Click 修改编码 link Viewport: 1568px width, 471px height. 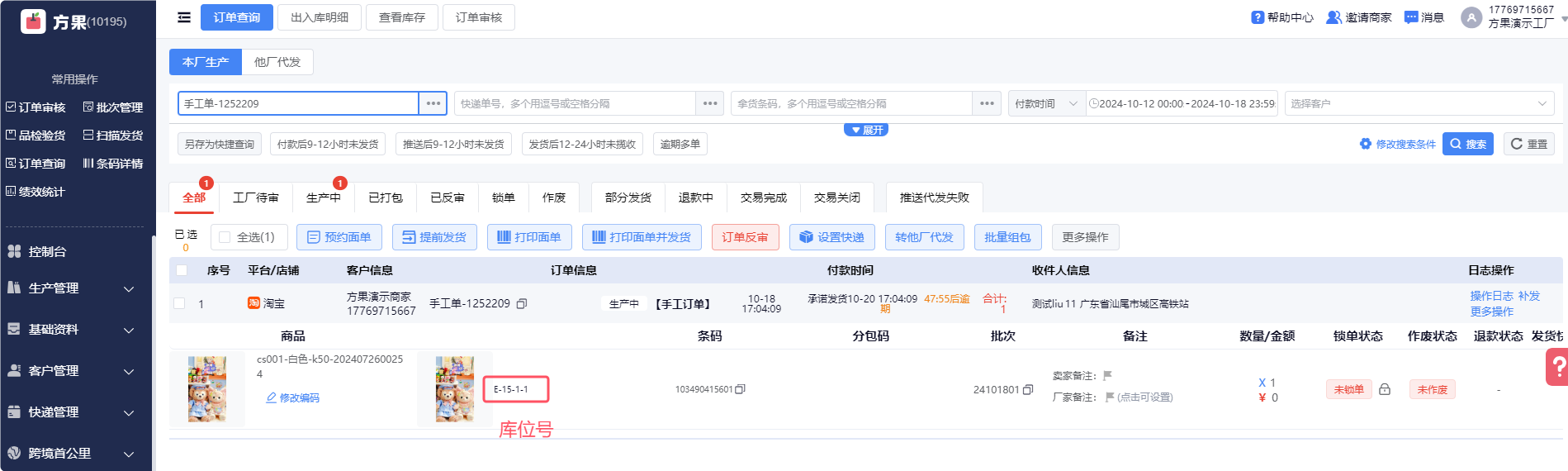293,397
